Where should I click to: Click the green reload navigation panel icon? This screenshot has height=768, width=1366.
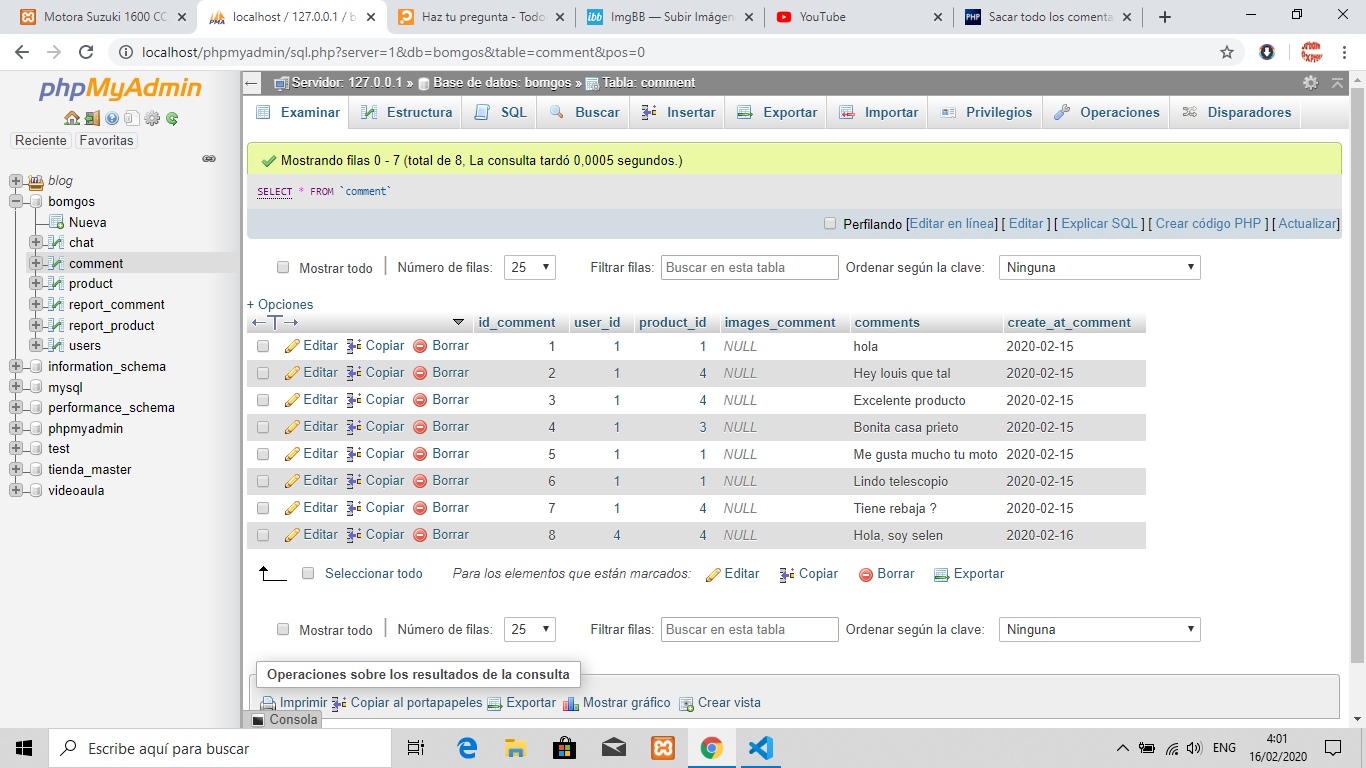[172, 118]
